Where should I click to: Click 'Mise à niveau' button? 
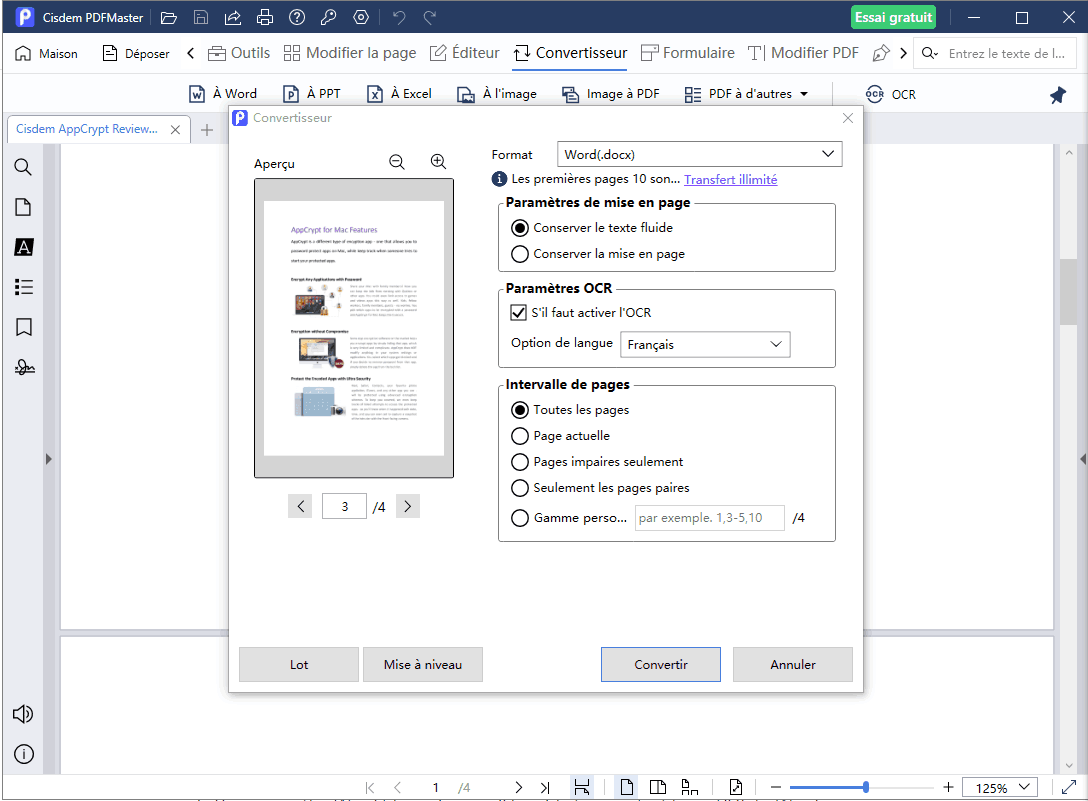point(423,665)
